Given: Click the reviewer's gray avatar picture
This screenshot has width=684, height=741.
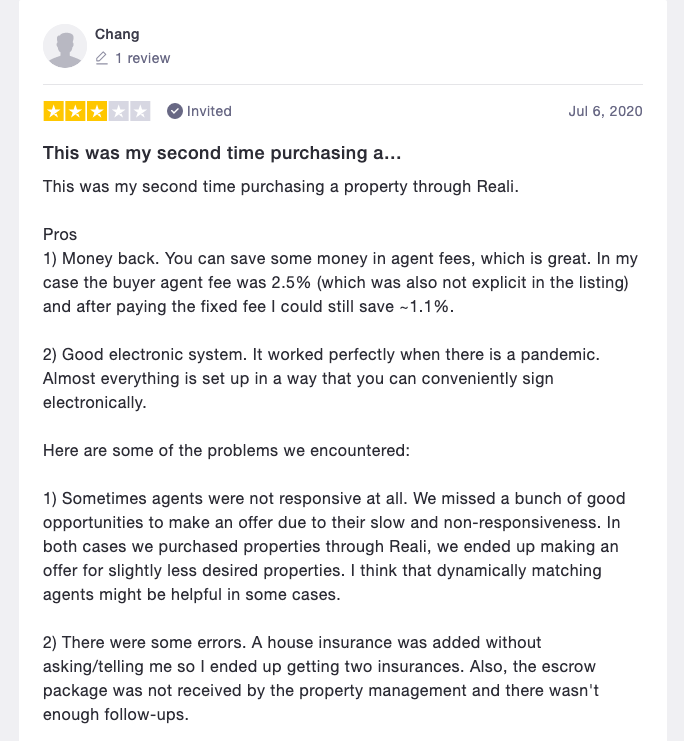Looking at the screenshot, I should [66, 46].
